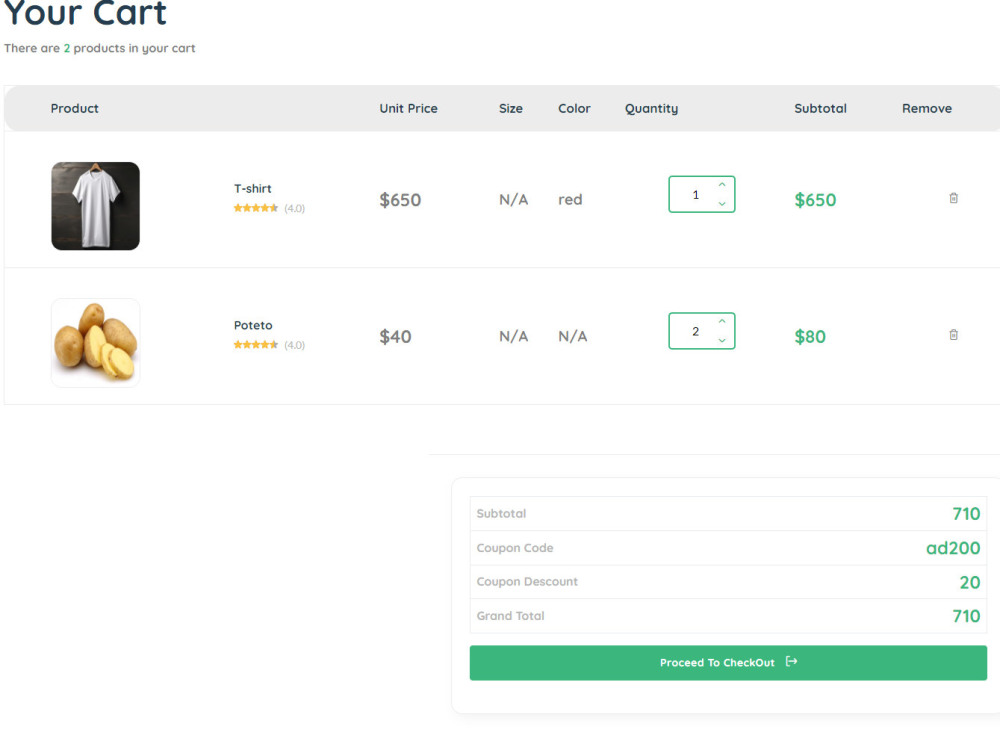Click the Subtotal column header
The width and height of the screenshot is (1000, 750).
pos(820,108)
